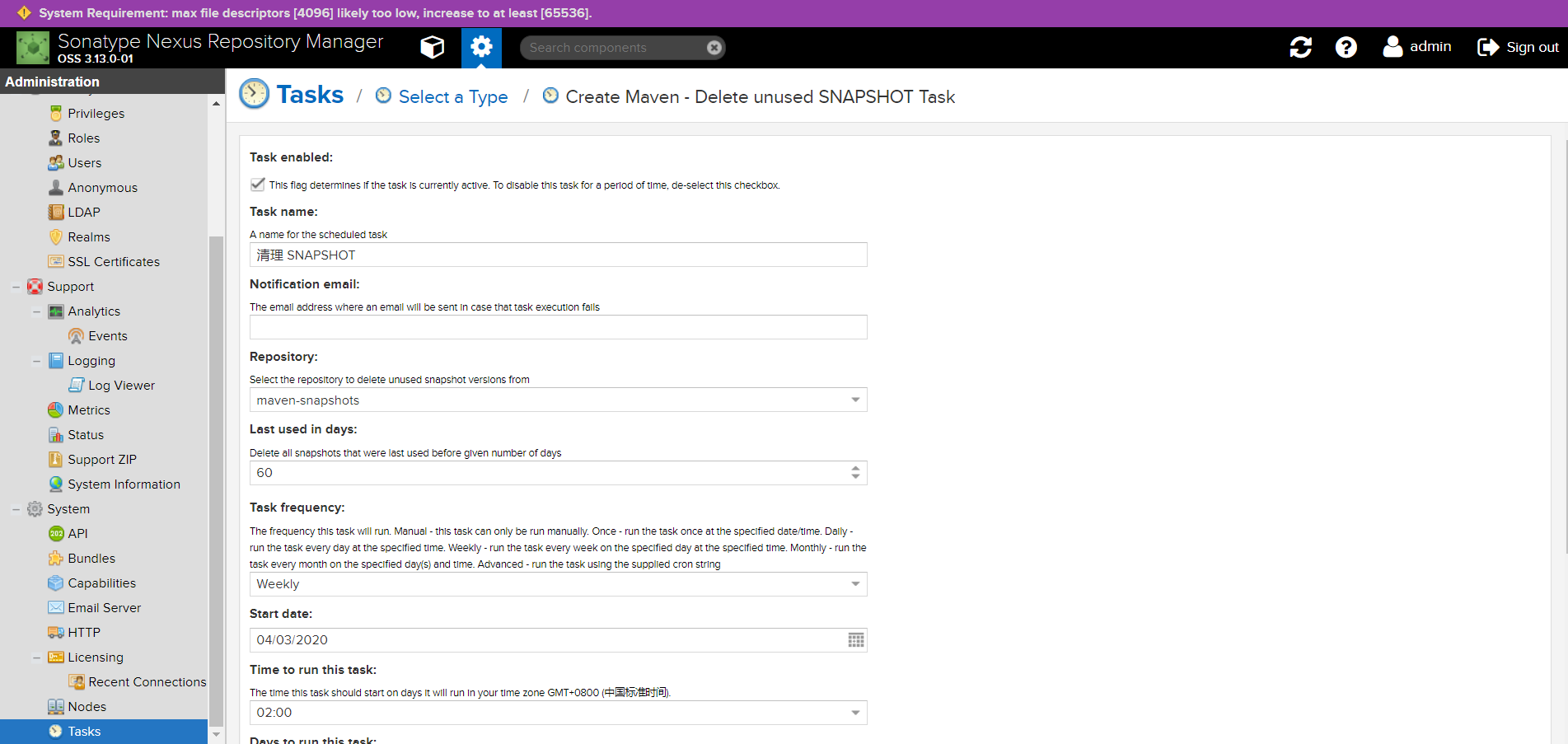The height and width of the screenshot is (744, 1568).
Task: Click the Realms shield icon
Action: tap(56, 237)
